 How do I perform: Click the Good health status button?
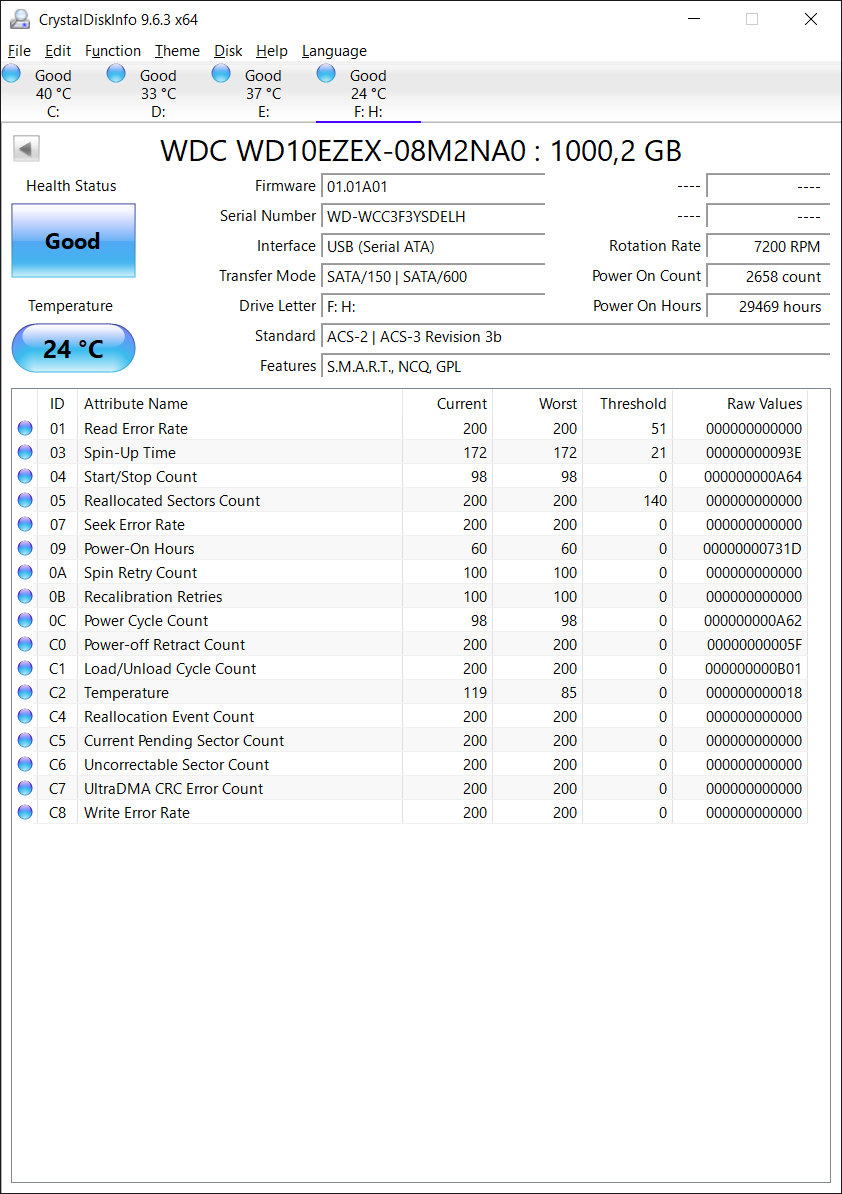(x=73, y=241)
